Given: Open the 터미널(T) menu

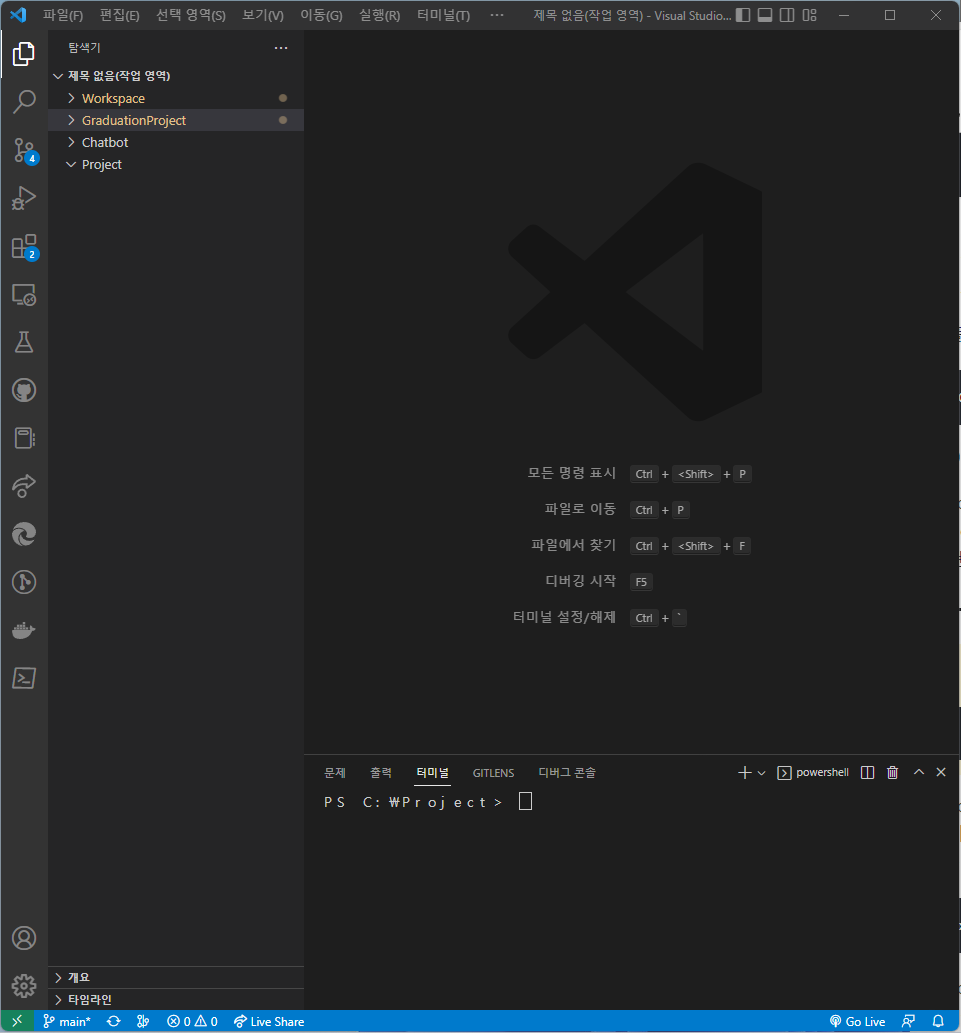Looking at the screenshot, I should (x=443, y=15).
